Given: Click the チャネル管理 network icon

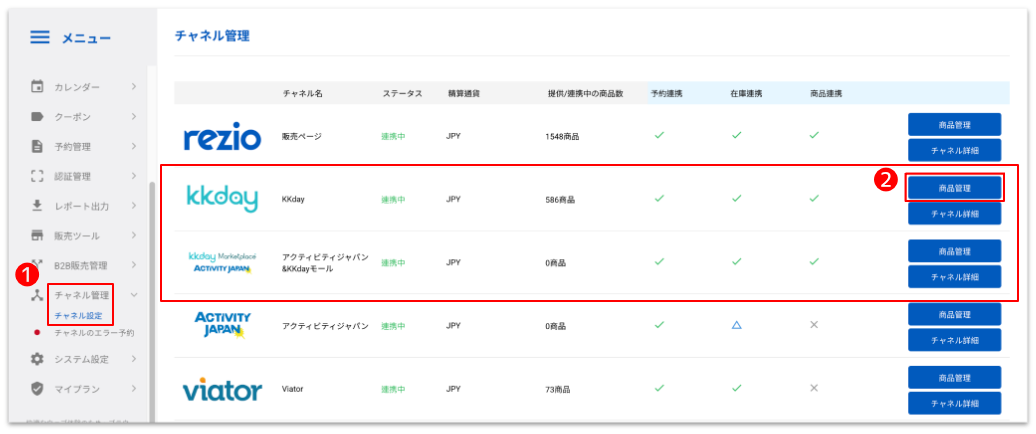Looking at the screenshot, I should point(38,295).
